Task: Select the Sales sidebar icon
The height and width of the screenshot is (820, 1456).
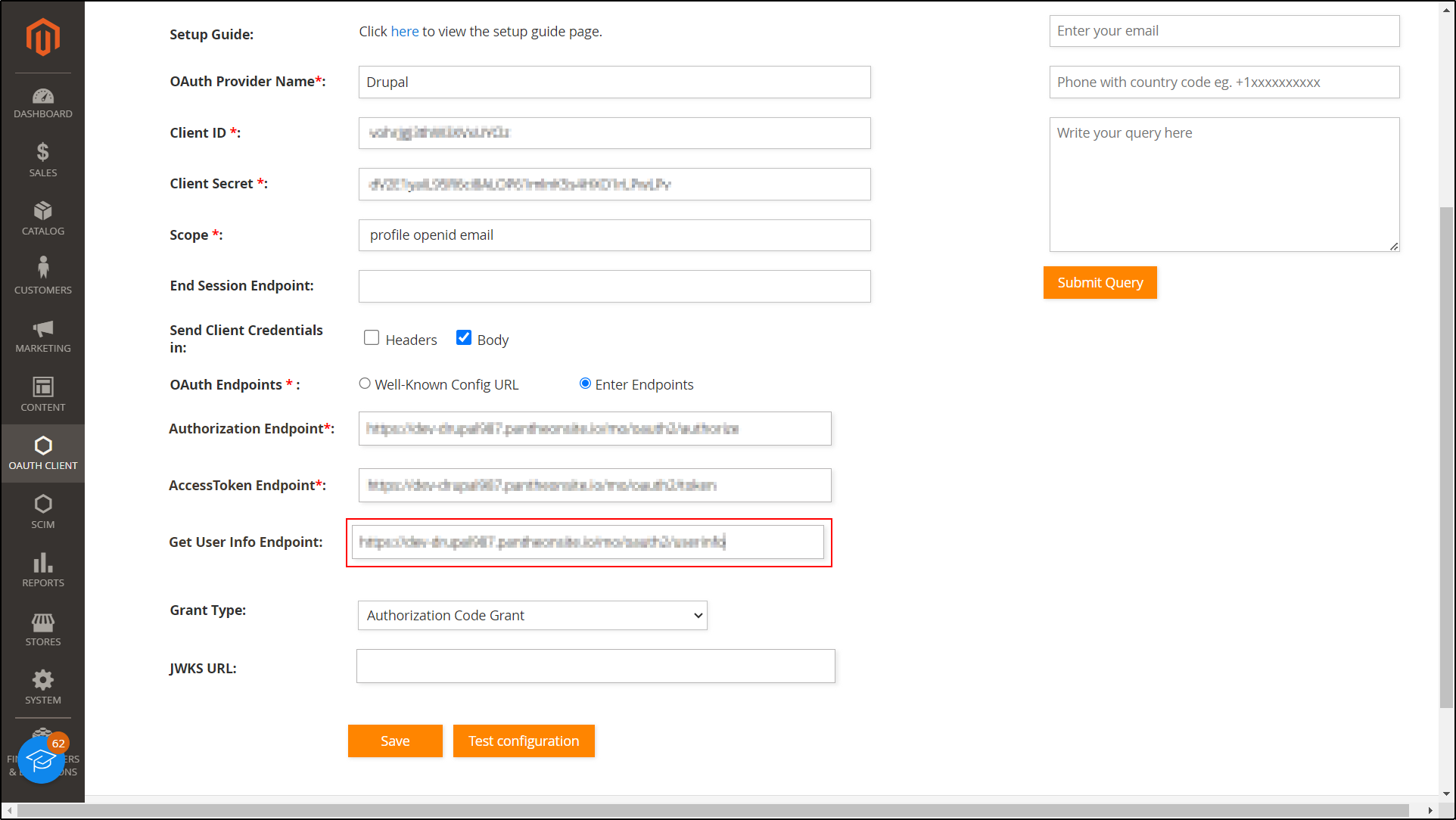Action: pyautogui.click(x=42, y=159)
